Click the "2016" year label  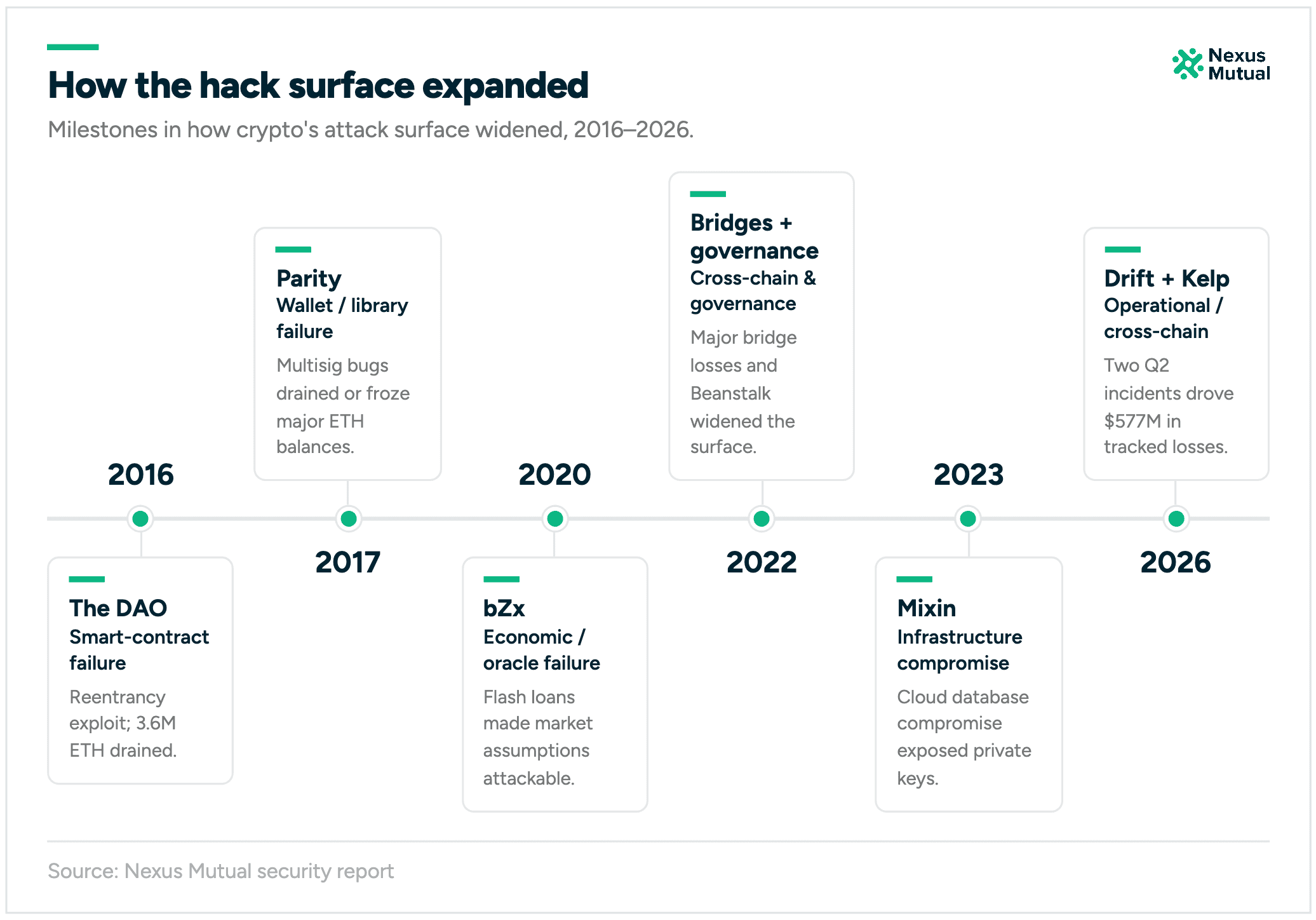tap(140, 475)
